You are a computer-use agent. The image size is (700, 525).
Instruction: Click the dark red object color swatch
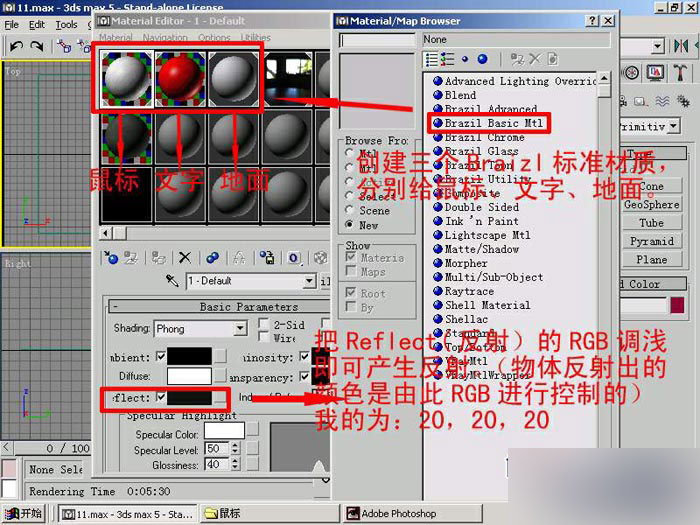coord(677,305)
